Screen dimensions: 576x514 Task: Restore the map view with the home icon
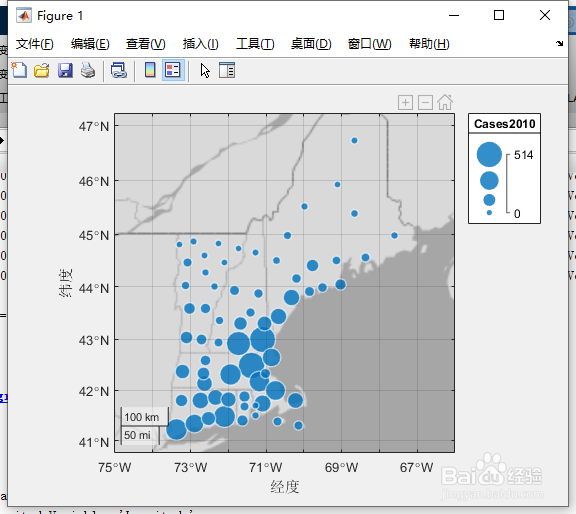445,102
